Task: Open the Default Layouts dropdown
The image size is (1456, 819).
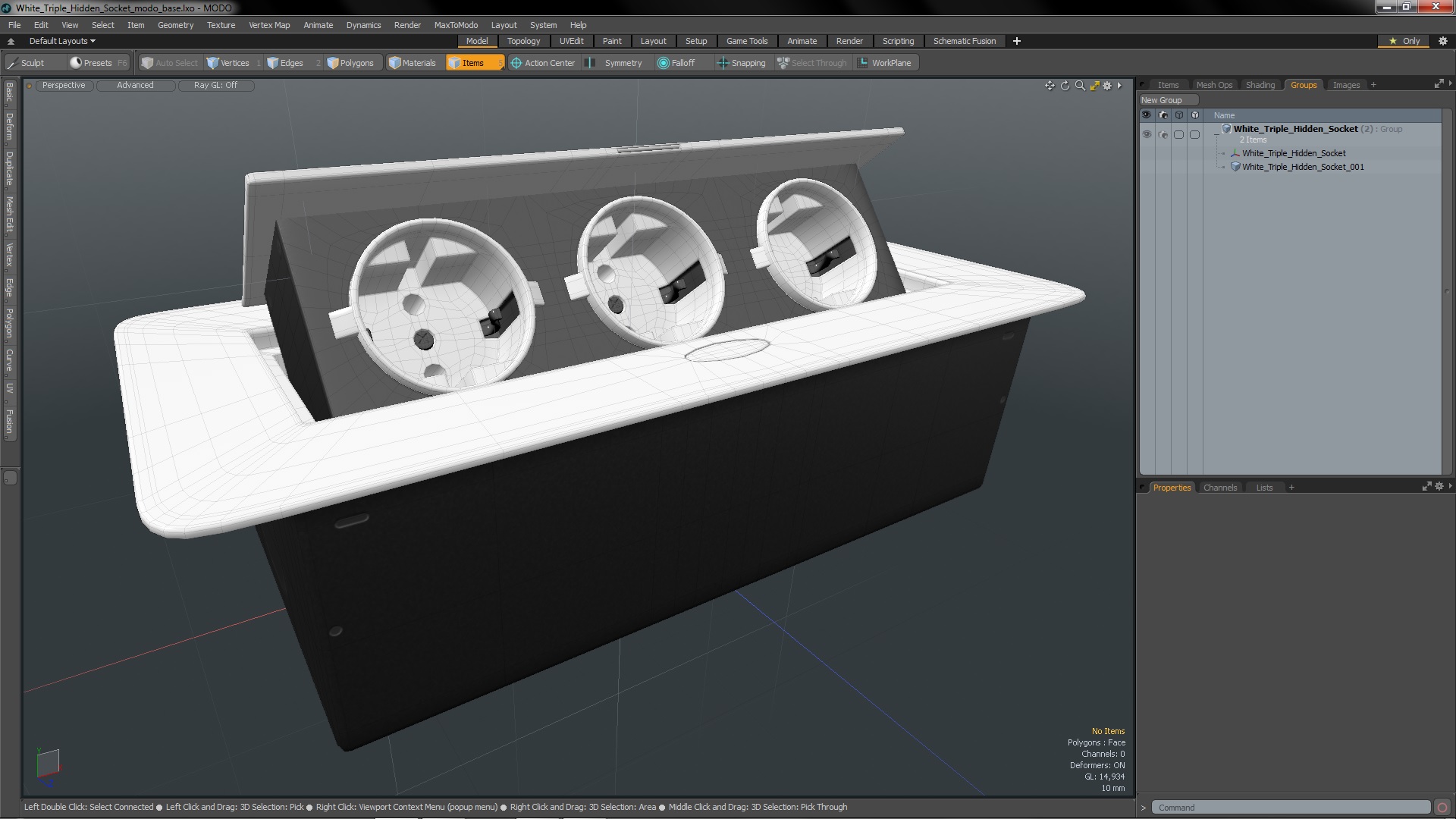Action: pyautogui.click(x=61, y=41)
